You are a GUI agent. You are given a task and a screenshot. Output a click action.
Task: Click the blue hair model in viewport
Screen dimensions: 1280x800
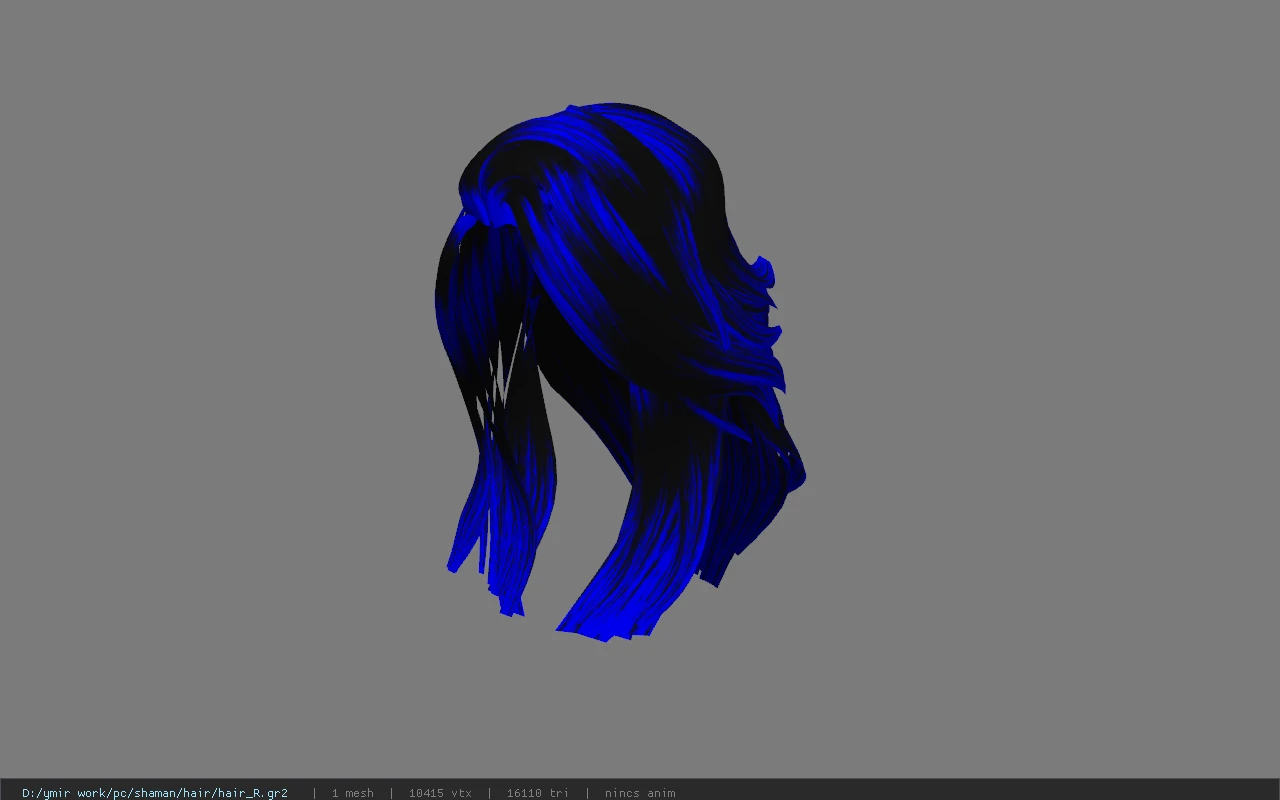pos(620,370)
